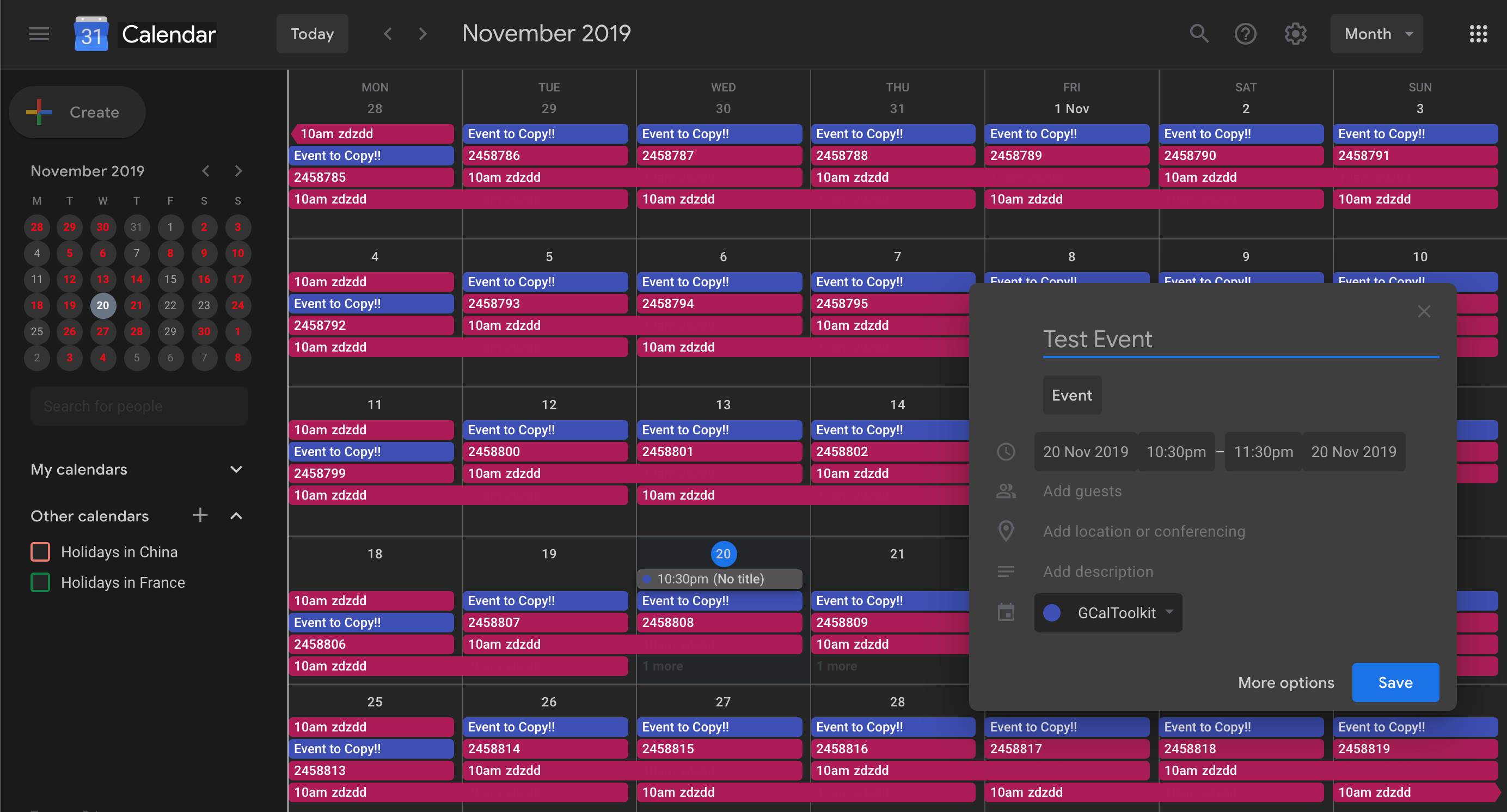Click the Settings gear icon

1296,32
